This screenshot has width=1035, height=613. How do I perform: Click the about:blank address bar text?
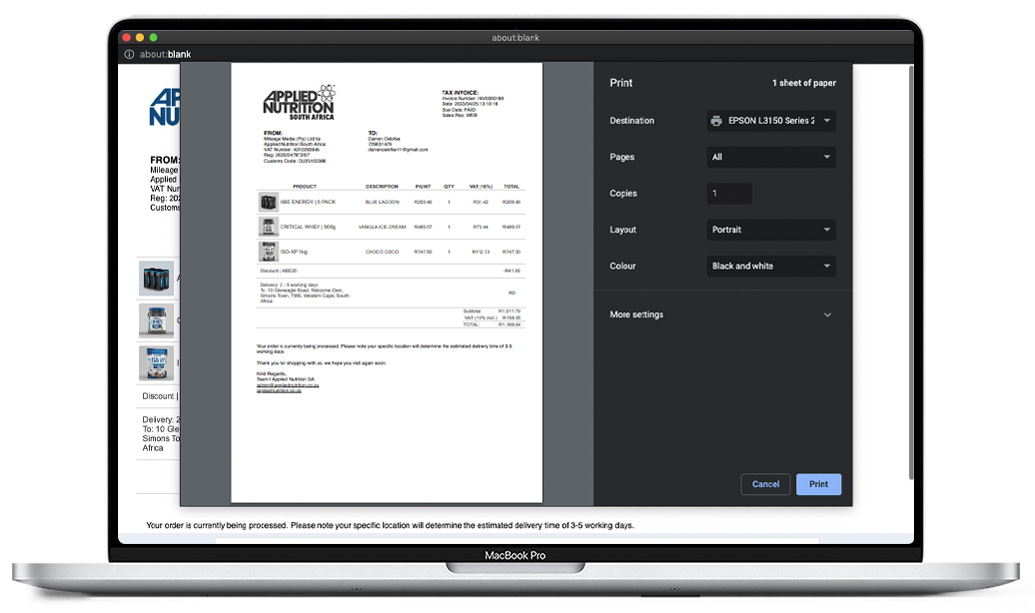point(165,54)
